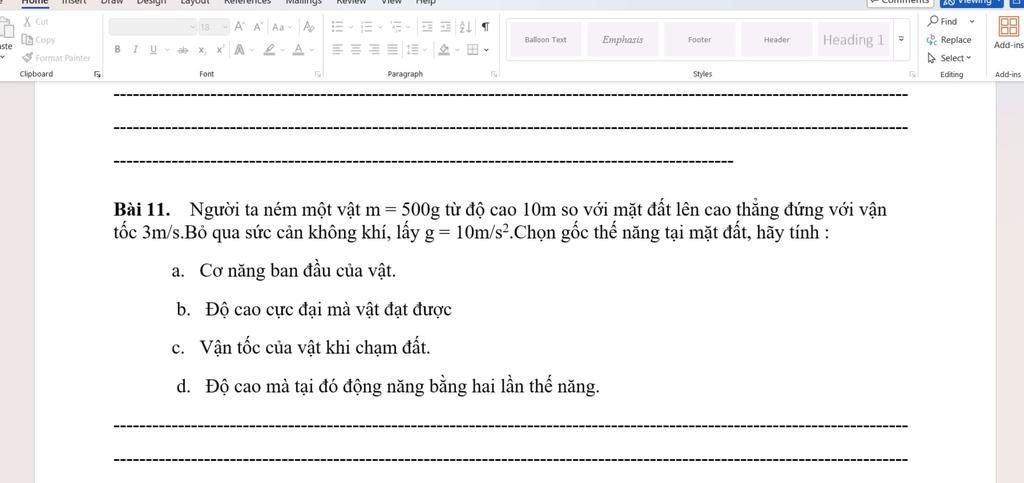This screenshot has height=483, width=1024.
Task: Click the line 'Cơ năng ban đầu của vật.'
Action: (298, 271)
